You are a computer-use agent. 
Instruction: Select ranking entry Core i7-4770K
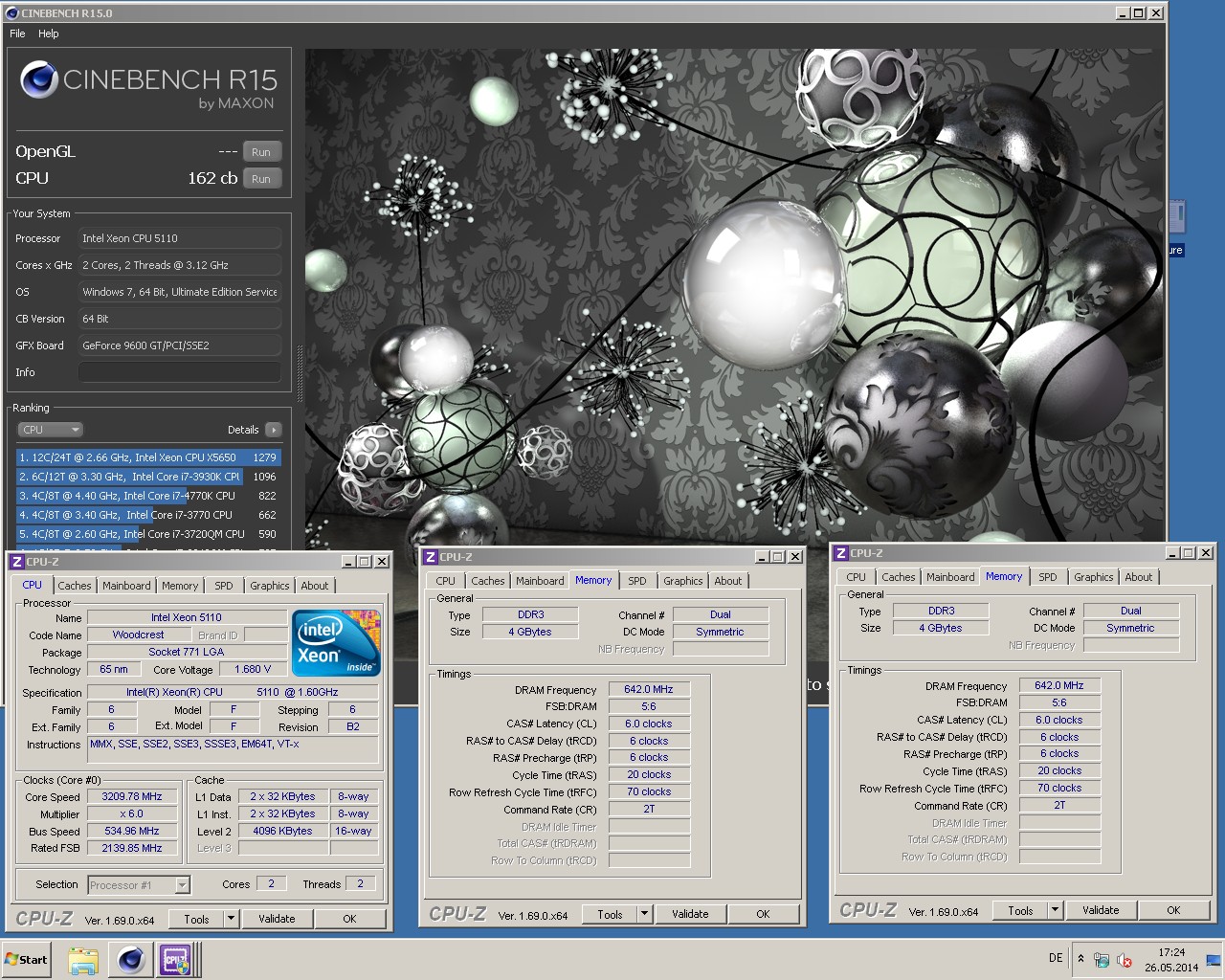pos(148,496)
